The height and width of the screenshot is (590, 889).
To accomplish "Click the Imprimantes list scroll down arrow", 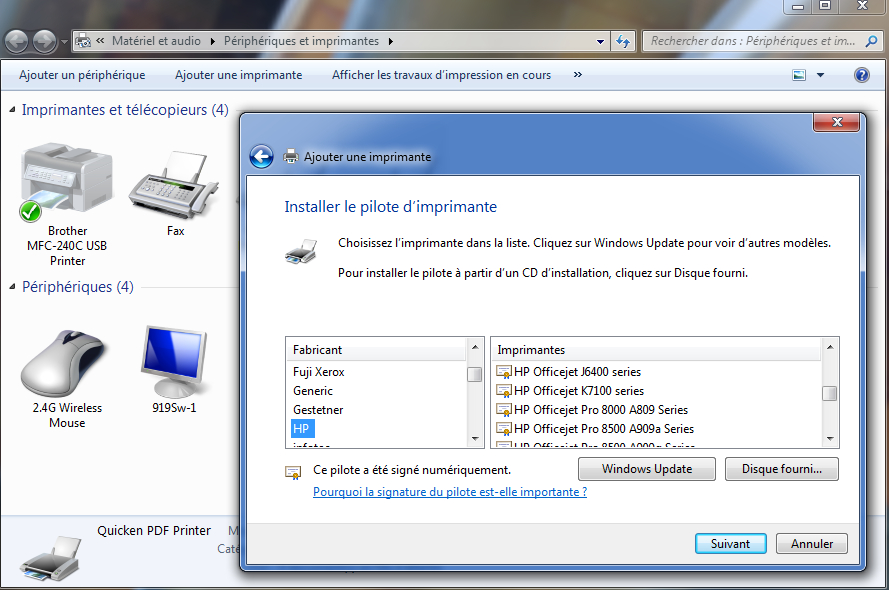I will (830, 439).
